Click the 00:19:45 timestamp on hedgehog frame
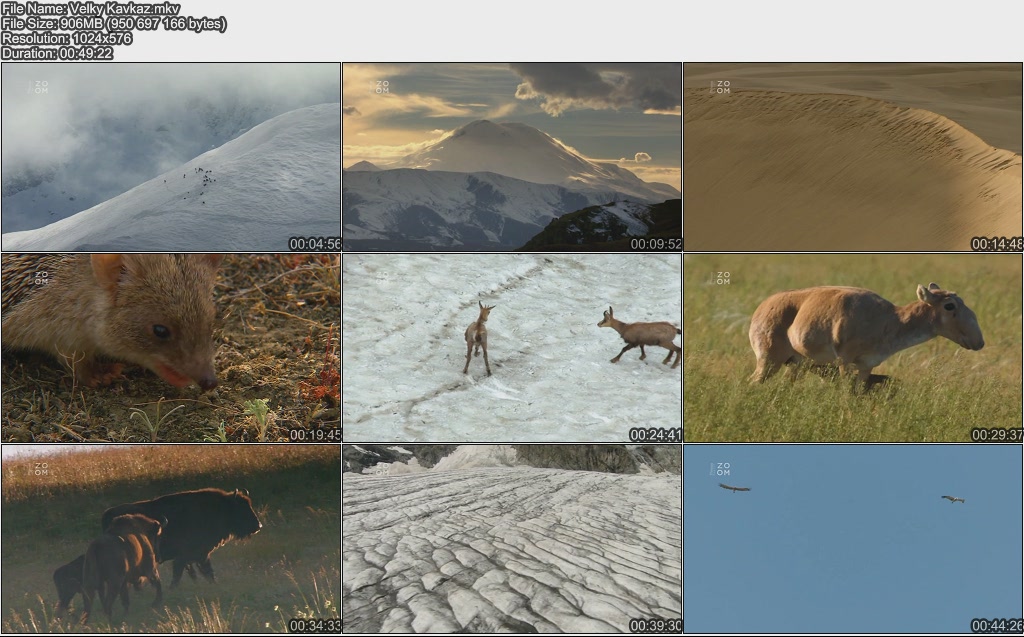This screenshot has height=637, width=1024. [315, 435]
